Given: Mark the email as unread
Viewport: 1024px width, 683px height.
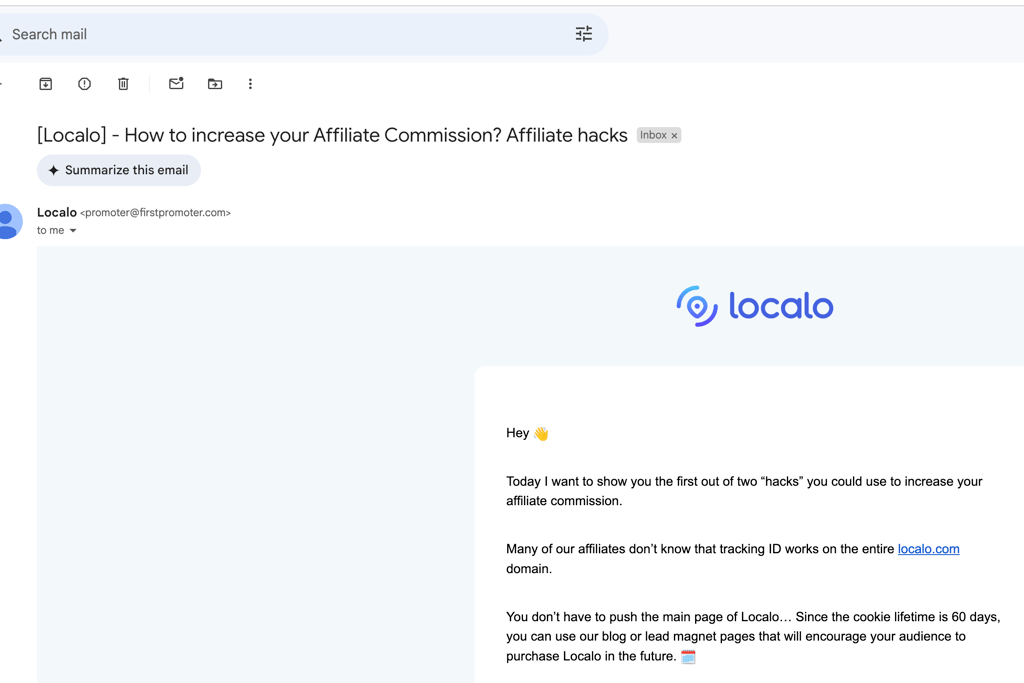Looking at the screenshot, I should pyautogui.click(x=176, y=83).
